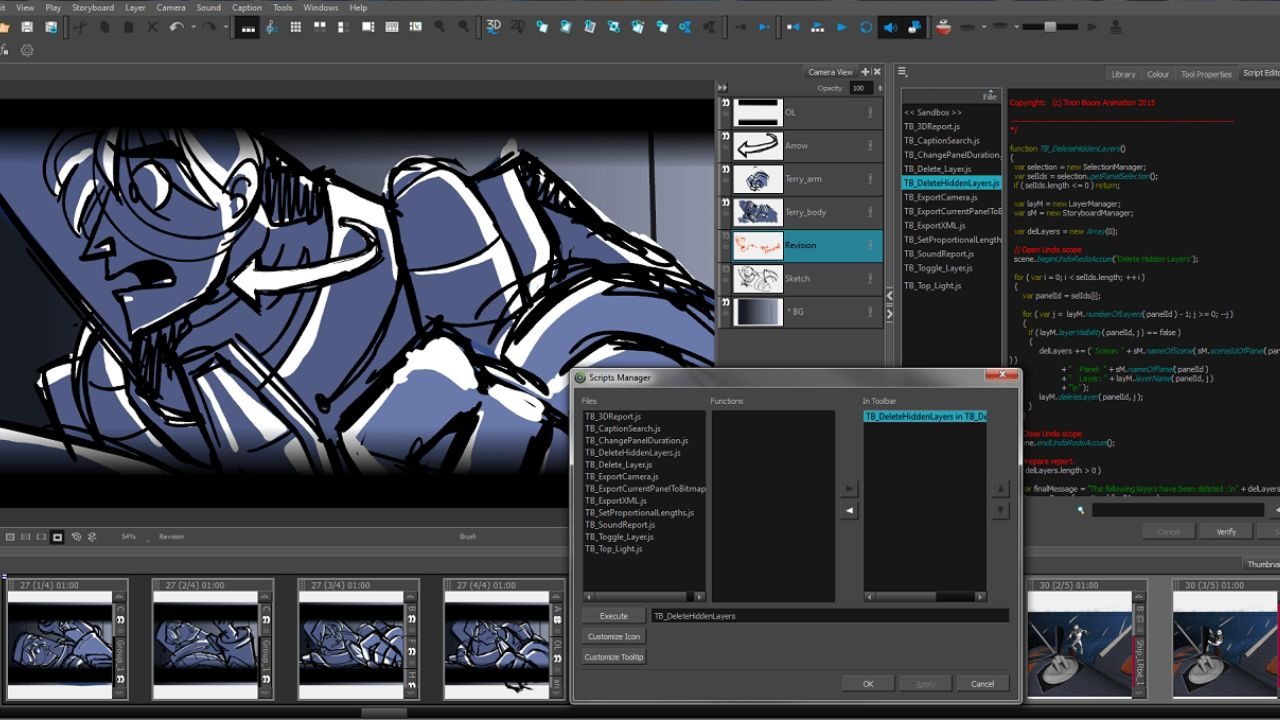The height and width of the screenshot is (720, 1280).
Task: Click the Loop playback icon
Action: 864,28
